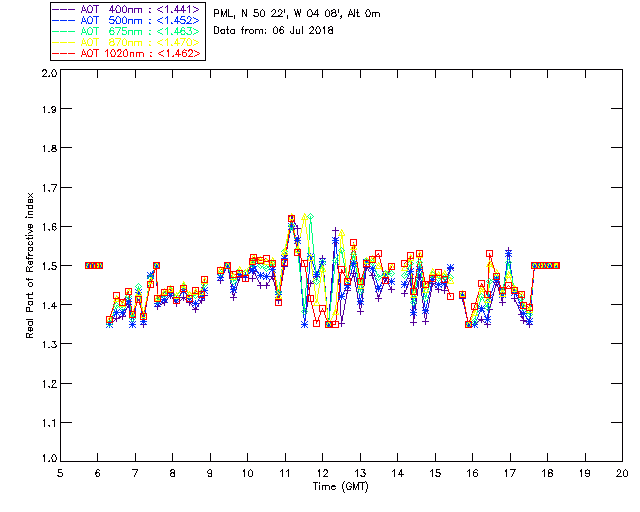Click the x-axis label 8

173,473
